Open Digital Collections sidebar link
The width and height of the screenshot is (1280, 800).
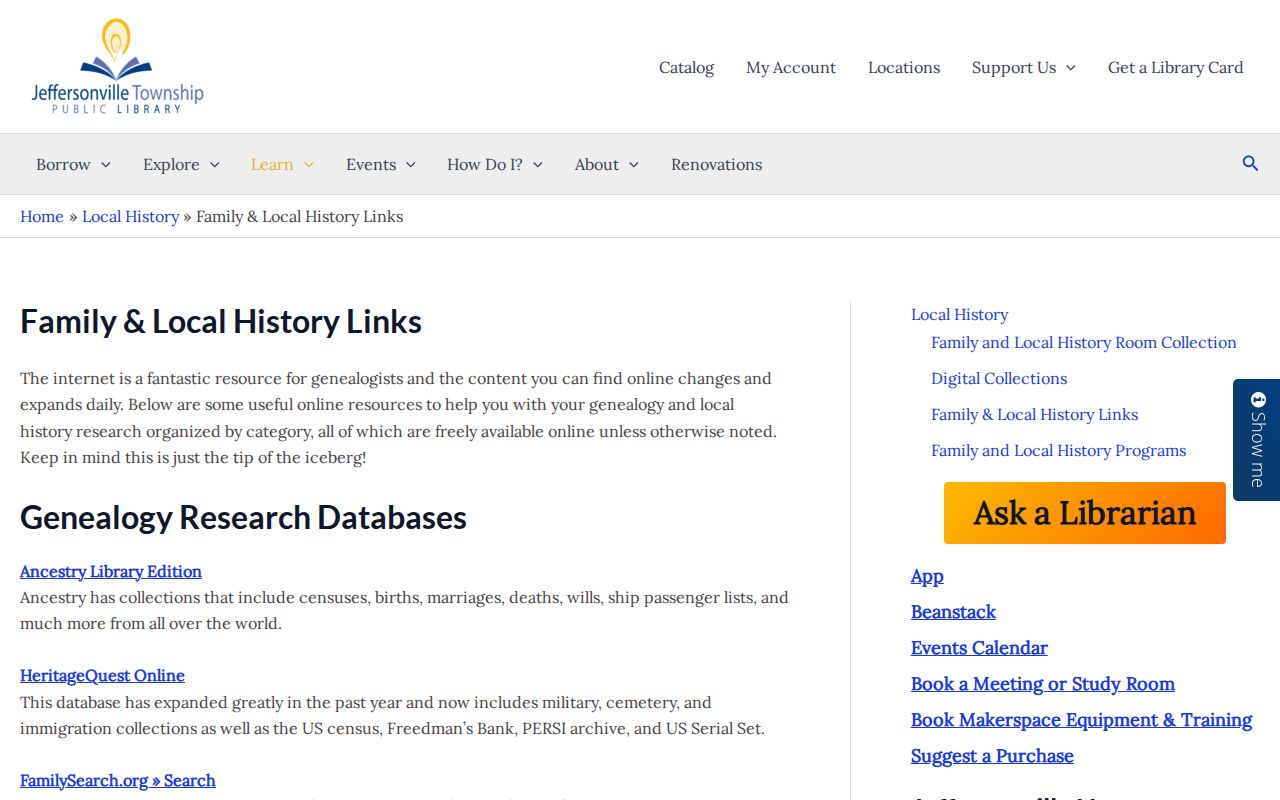tap(999, 378)
